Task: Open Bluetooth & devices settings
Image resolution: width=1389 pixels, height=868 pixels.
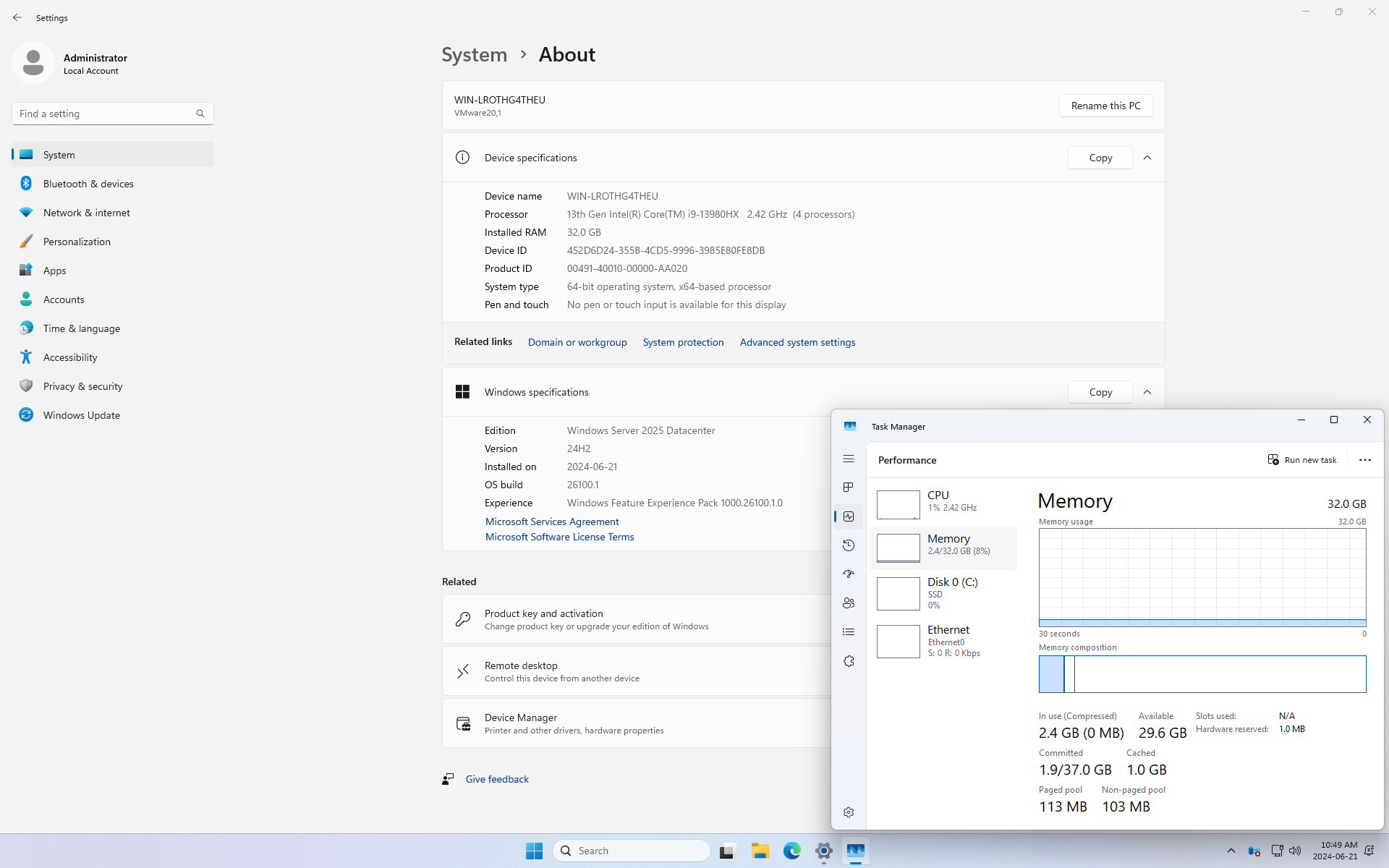Action: 113,184
